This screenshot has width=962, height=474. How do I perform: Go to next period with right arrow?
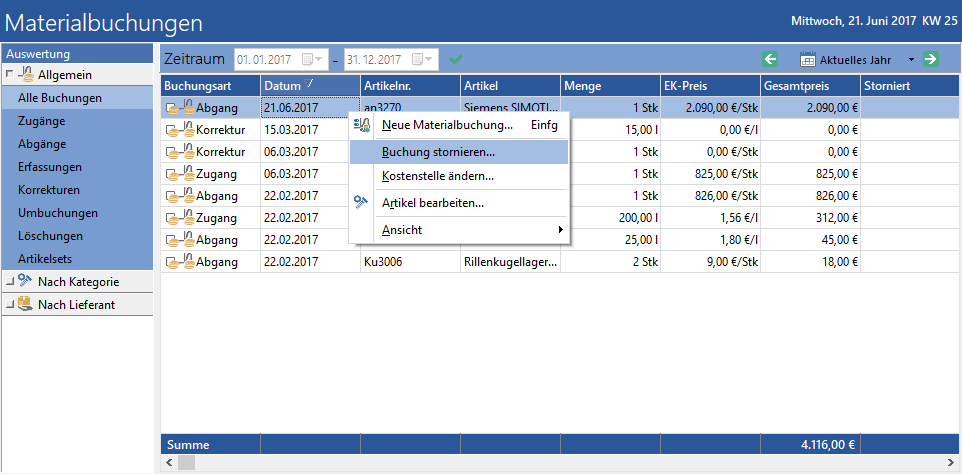pos(931,59)
